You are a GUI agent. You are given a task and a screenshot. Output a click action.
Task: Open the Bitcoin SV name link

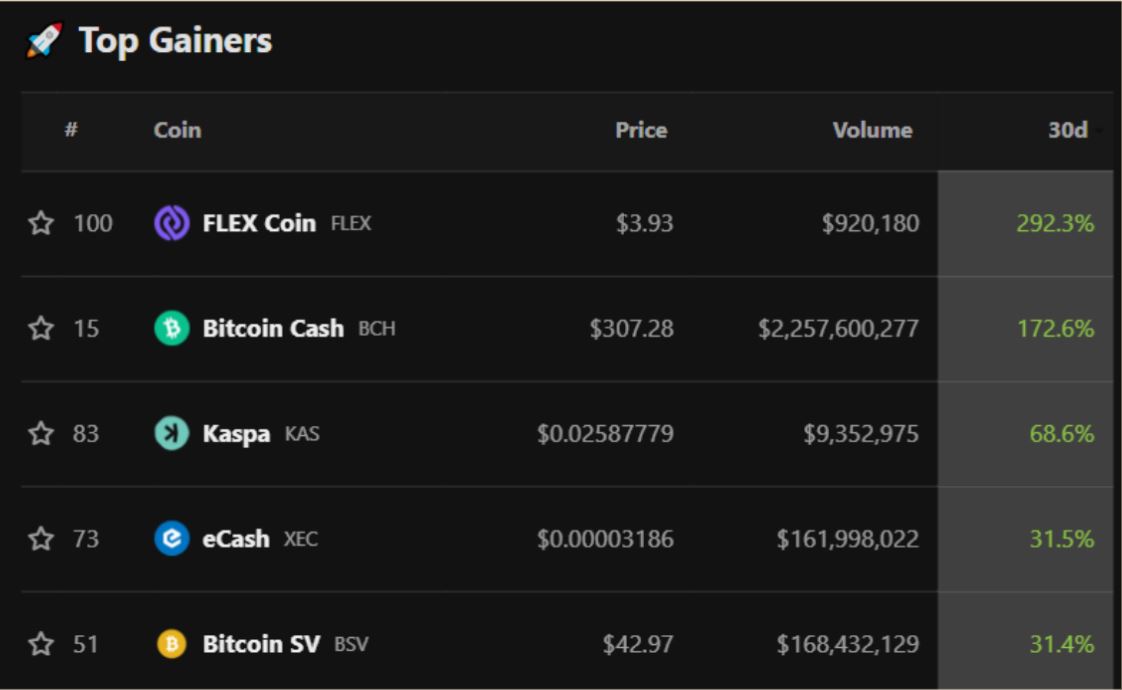pyautogui.click(x=261, y=644)
